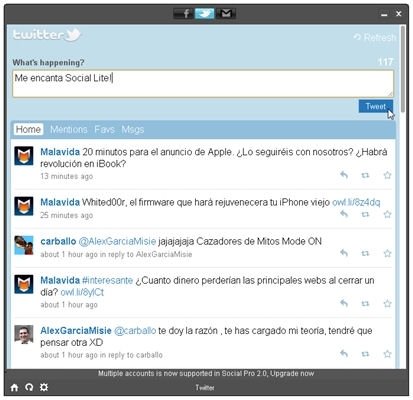This screenshot has width=413, height=400.
Task: Retweet carballo's Cazadores de Mitos tweet
Action: coord(365,254)
